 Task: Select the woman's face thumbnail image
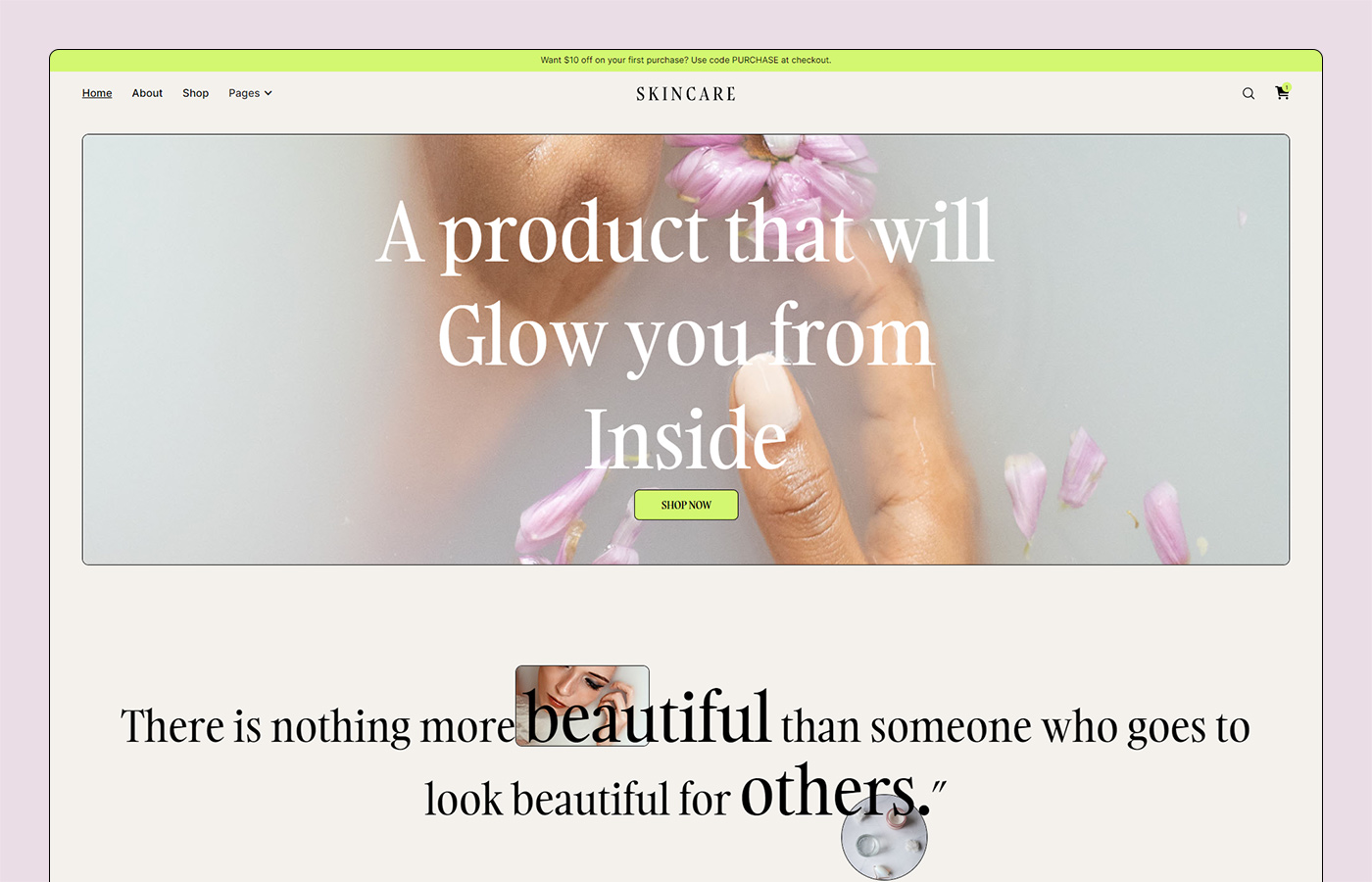(582, 706)
